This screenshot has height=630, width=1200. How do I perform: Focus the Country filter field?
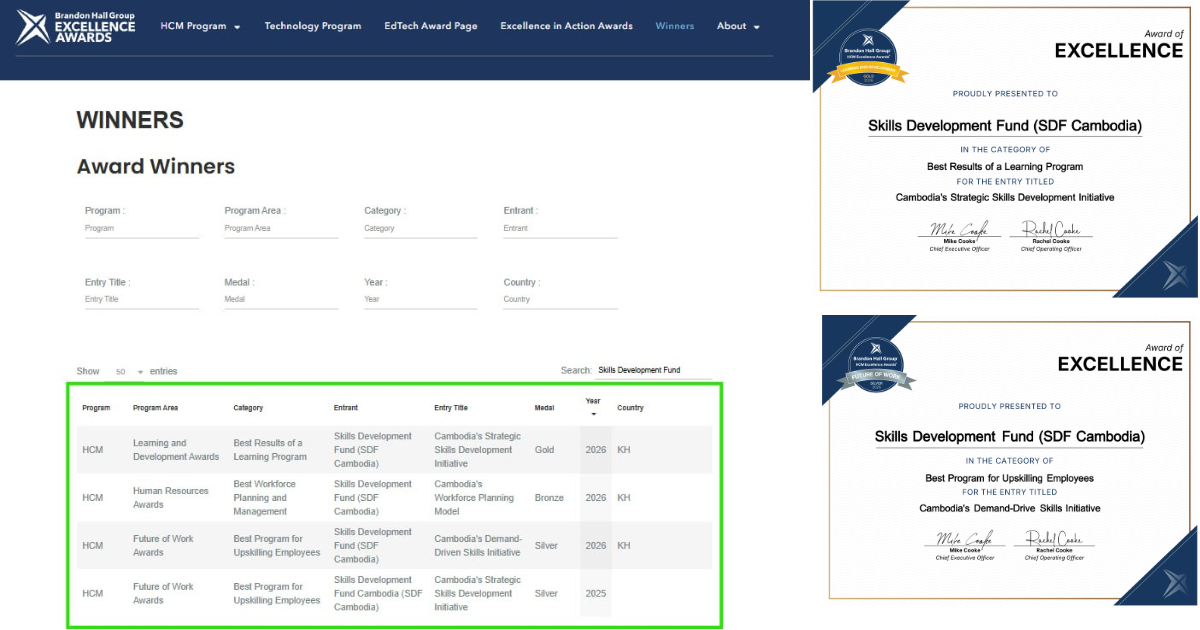point(560,300)
